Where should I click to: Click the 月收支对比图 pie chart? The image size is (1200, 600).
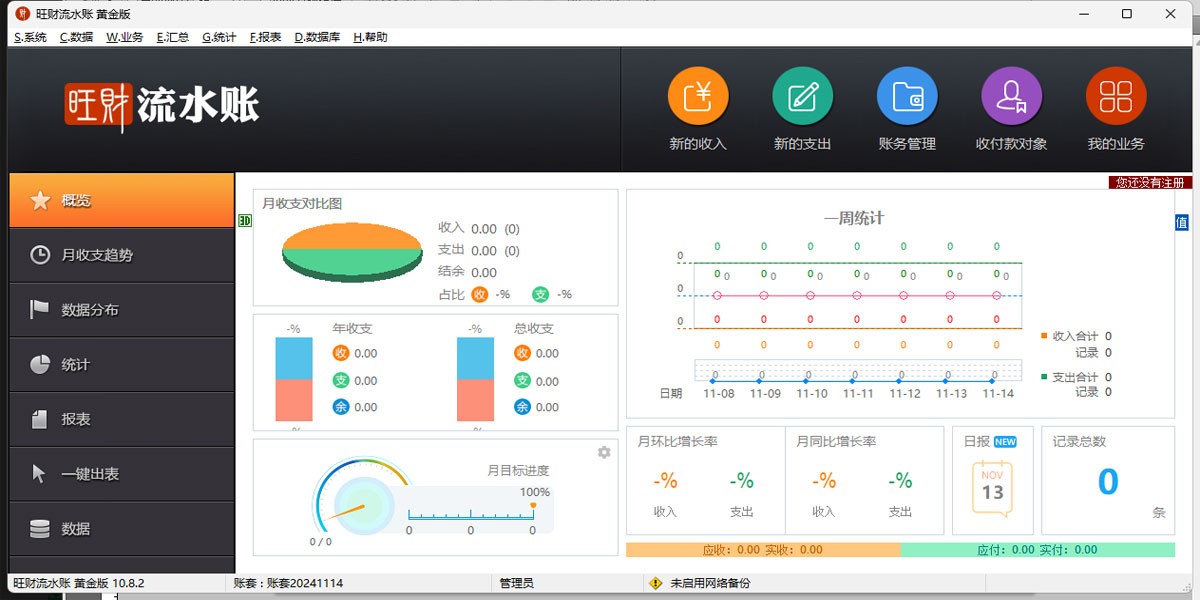click(x=352, y=251)
